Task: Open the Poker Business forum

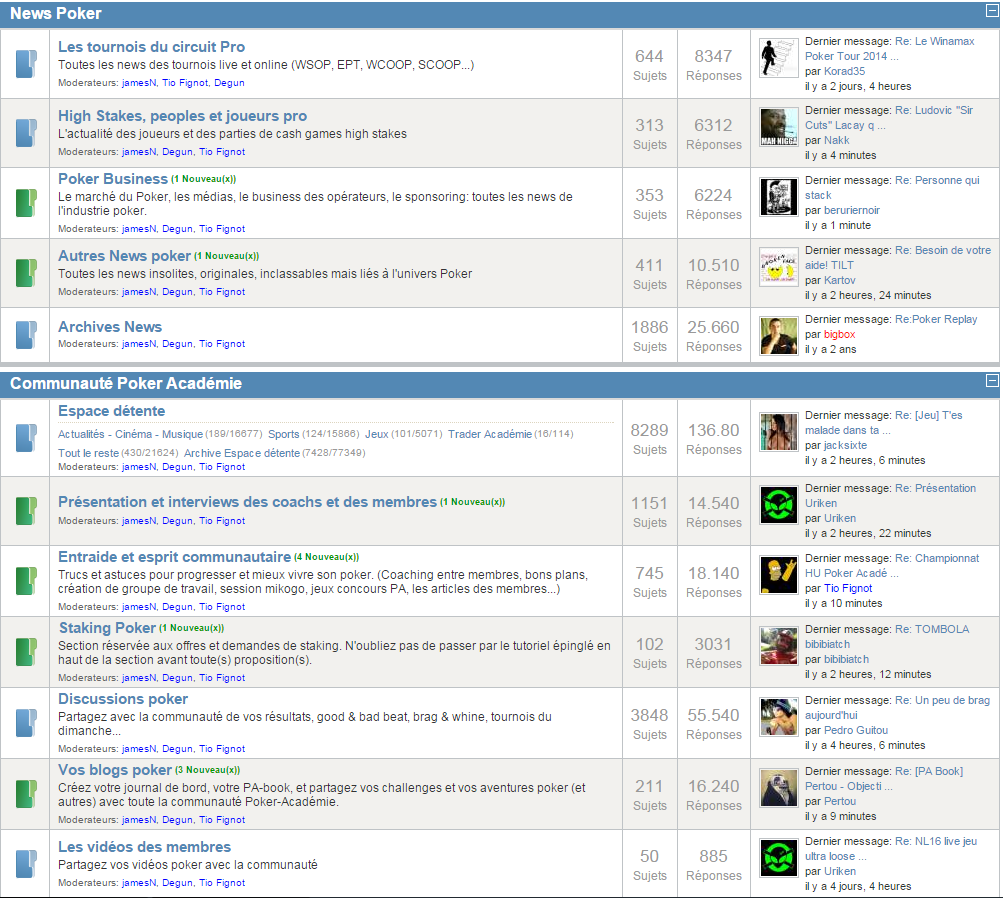Action: point(113,179)
